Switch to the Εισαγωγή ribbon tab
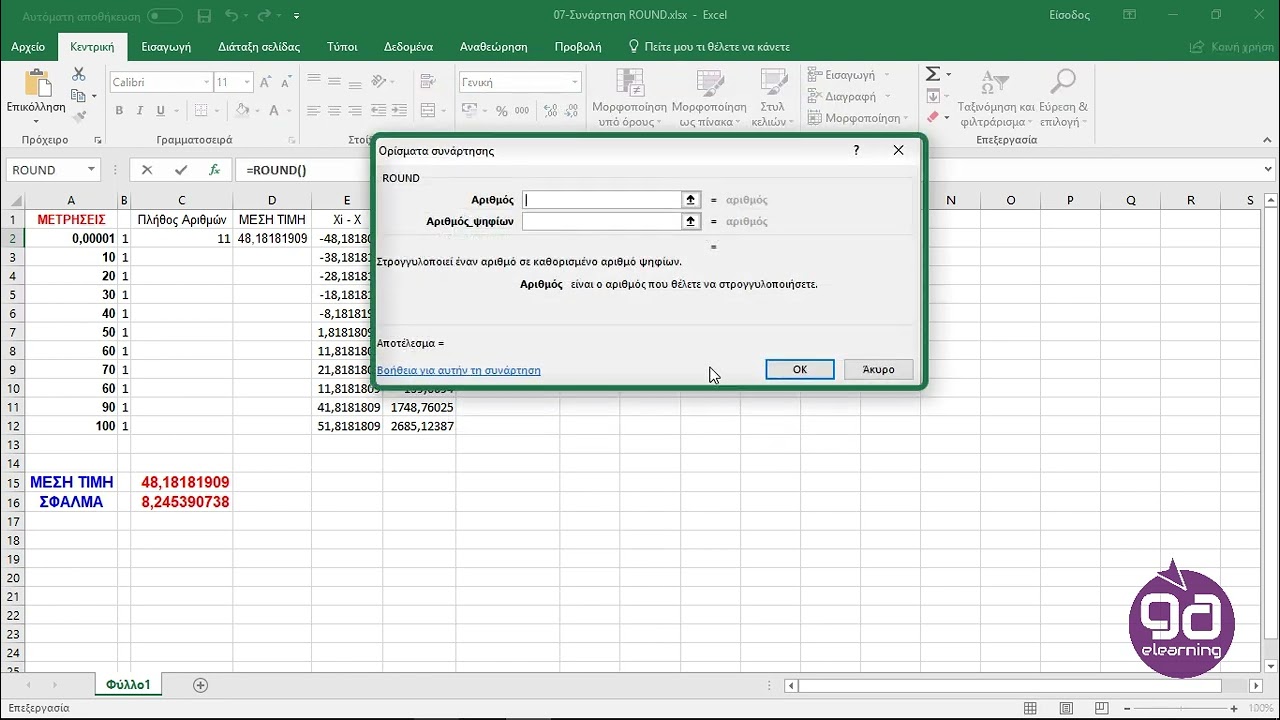This screenshot has width=1280, height=720. point(166,47)
